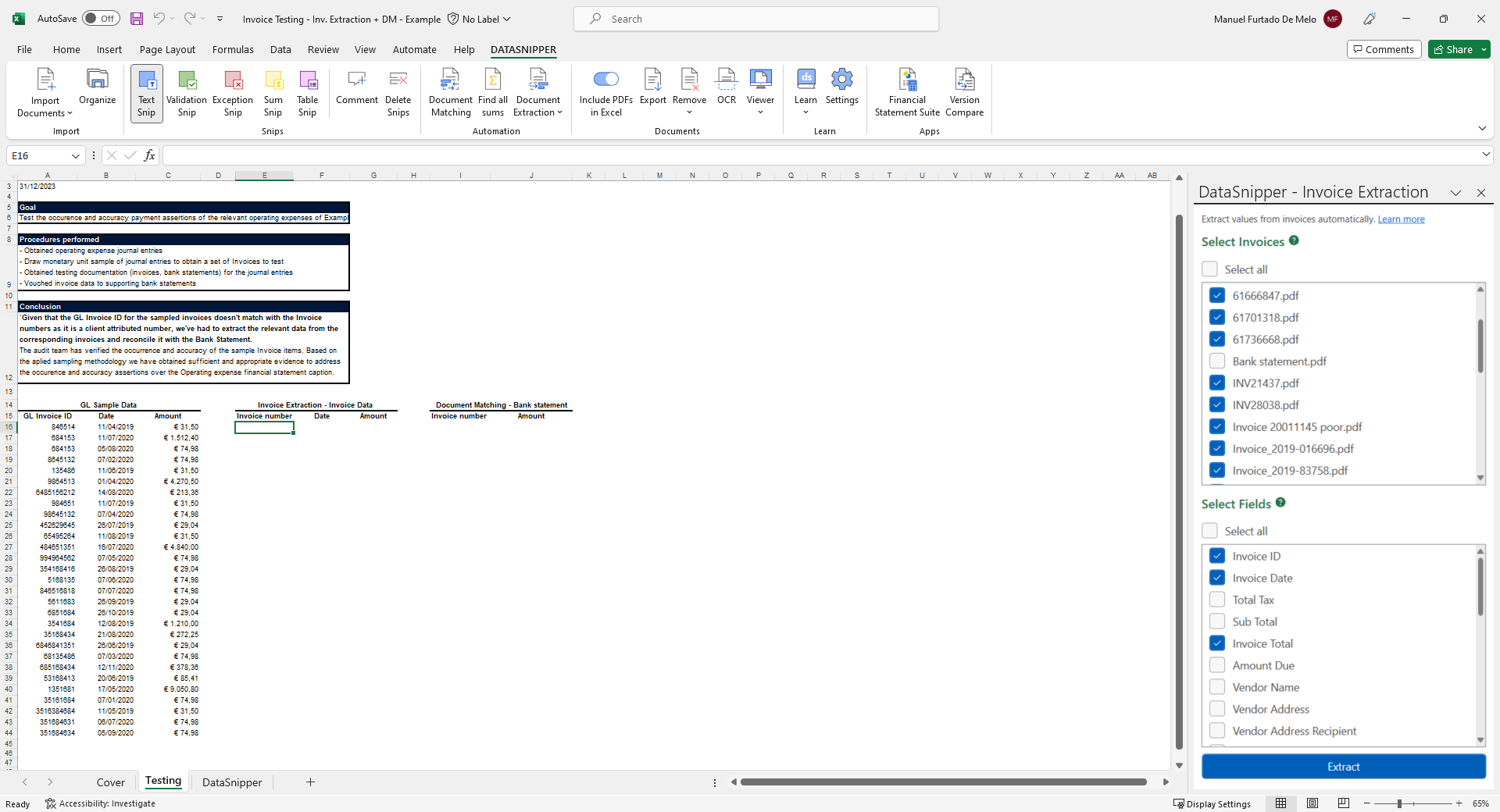The height and width of the screenshot is (812, 1500).
Task: Check Select all under Select Fields
Action: (x=1210, y=530)
